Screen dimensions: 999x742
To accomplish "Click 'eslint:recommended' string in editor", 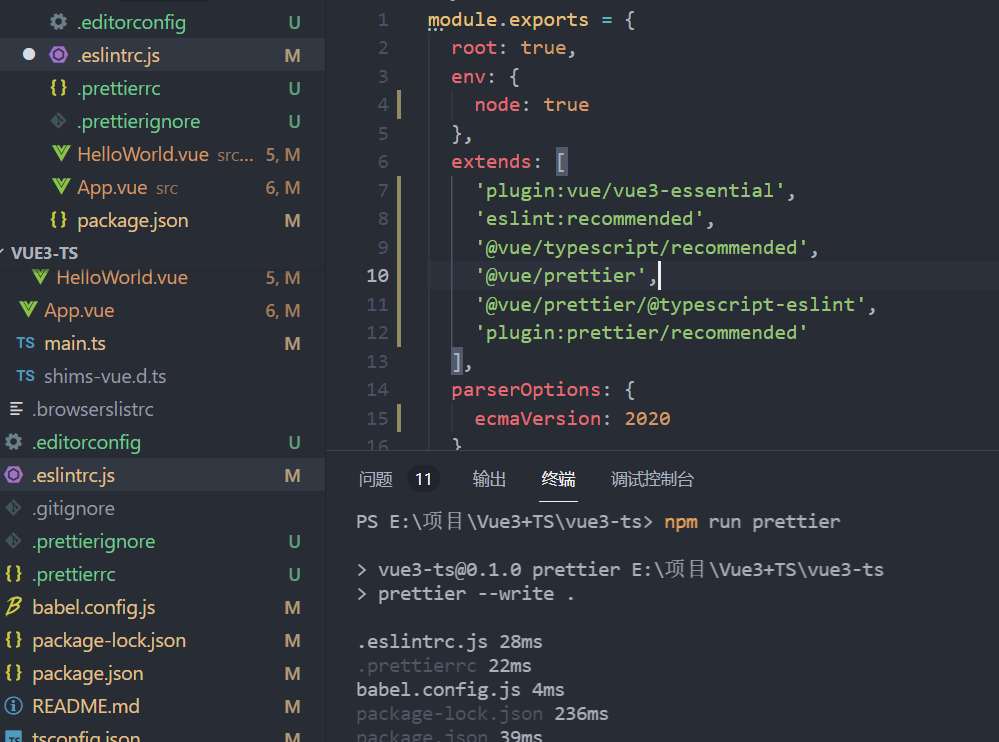I will pyautogui.click(x=589, y=218).
